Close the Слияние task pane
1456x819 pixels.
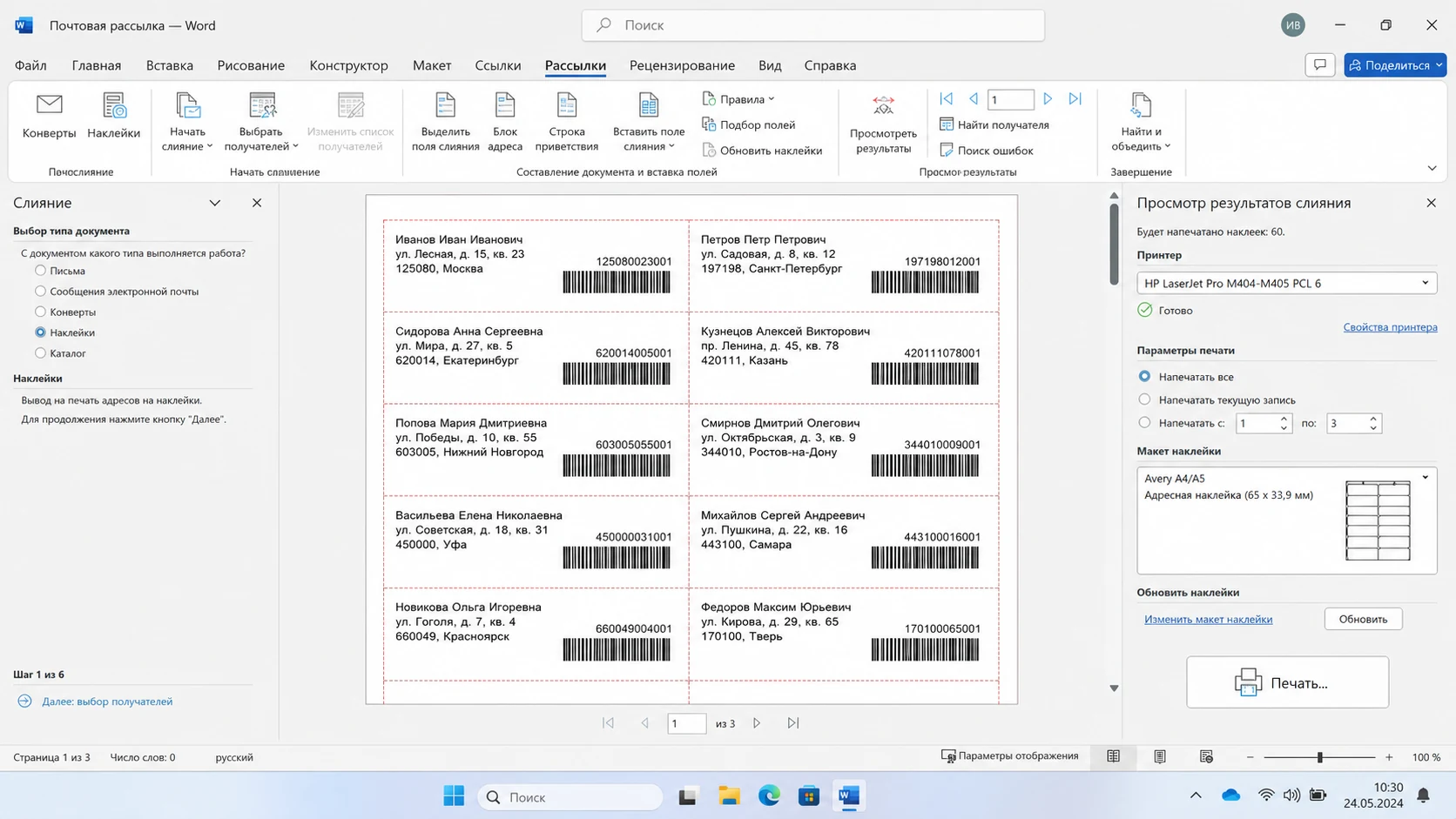tap(257, 203)
